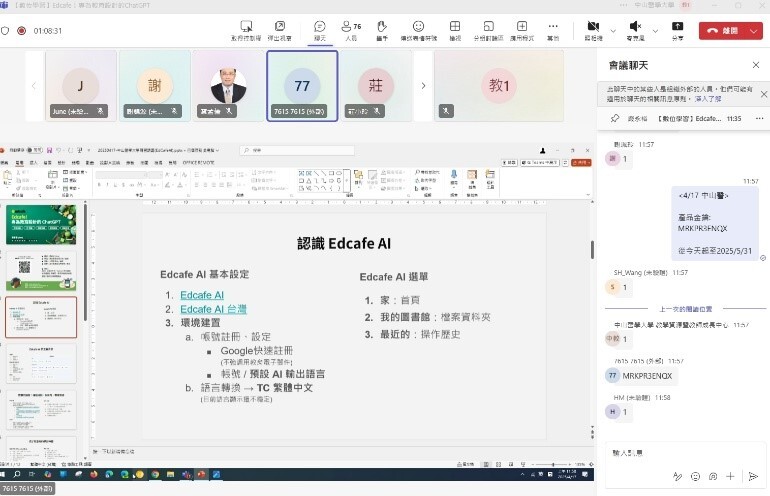The width and height of the screenshot is (770, 496).
Task: Click the HM sender avatar in chat
Action: [612, 412]
